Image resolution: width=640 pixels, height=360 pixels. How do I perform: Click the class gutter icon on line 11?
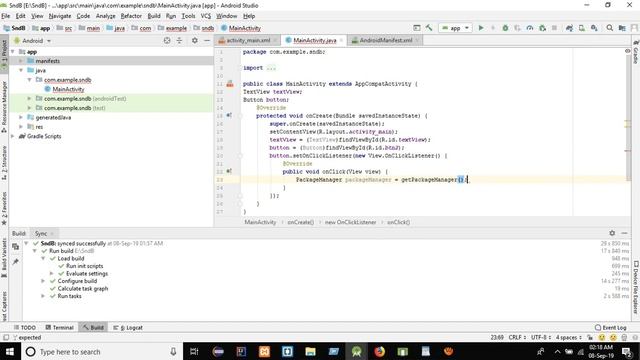230,84
